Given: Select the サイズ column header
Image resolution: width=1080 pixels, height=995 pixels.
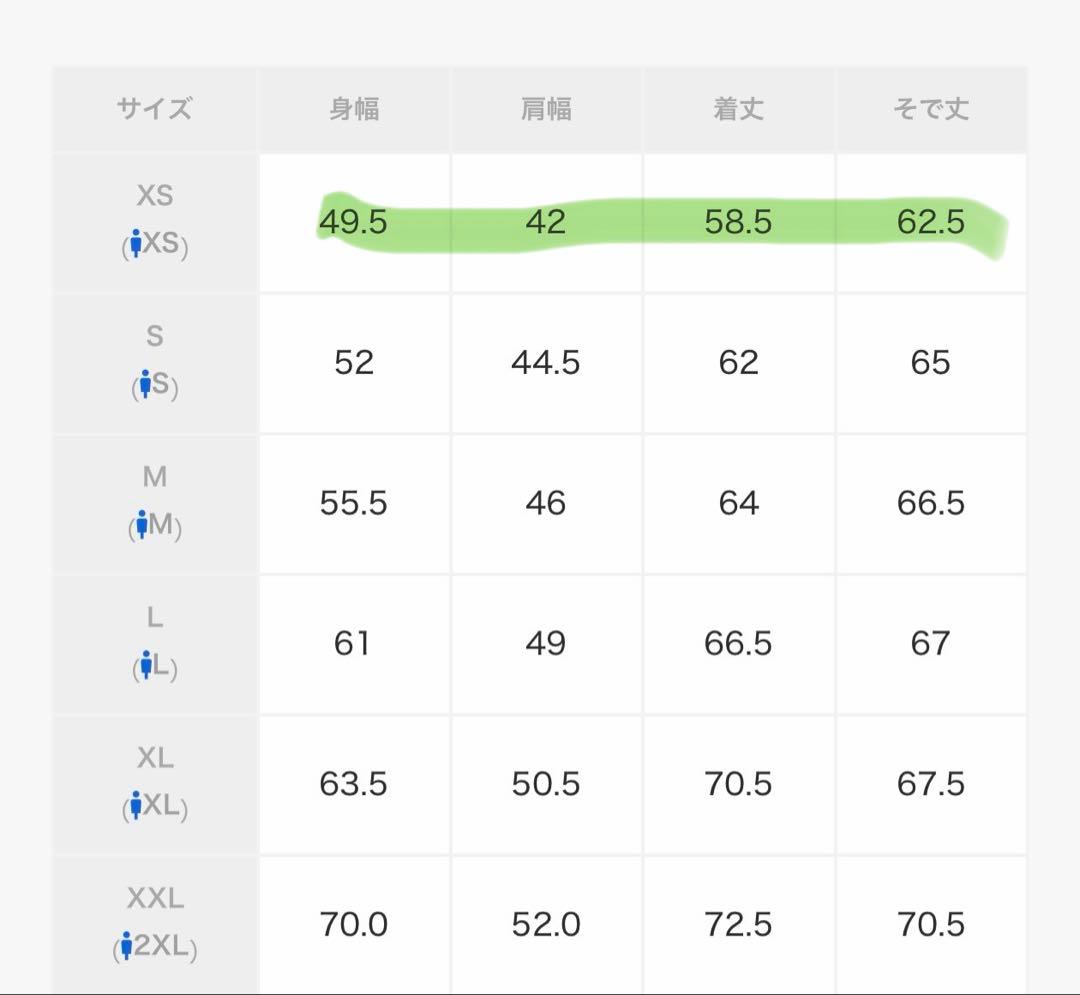Looking at the screenshot, I should click(154, 108).
